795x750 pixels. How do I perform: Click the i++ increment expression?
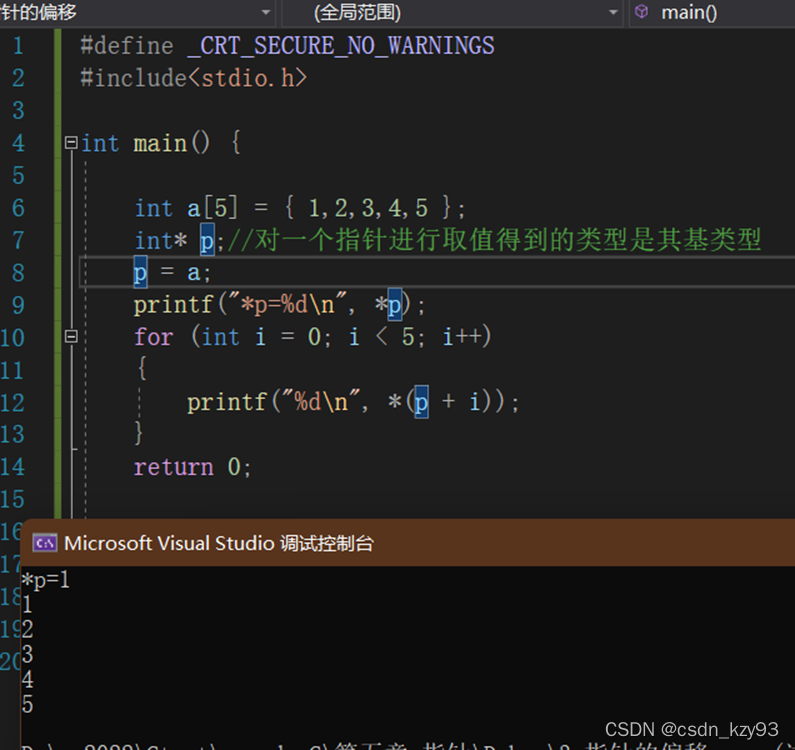[461, 336]
